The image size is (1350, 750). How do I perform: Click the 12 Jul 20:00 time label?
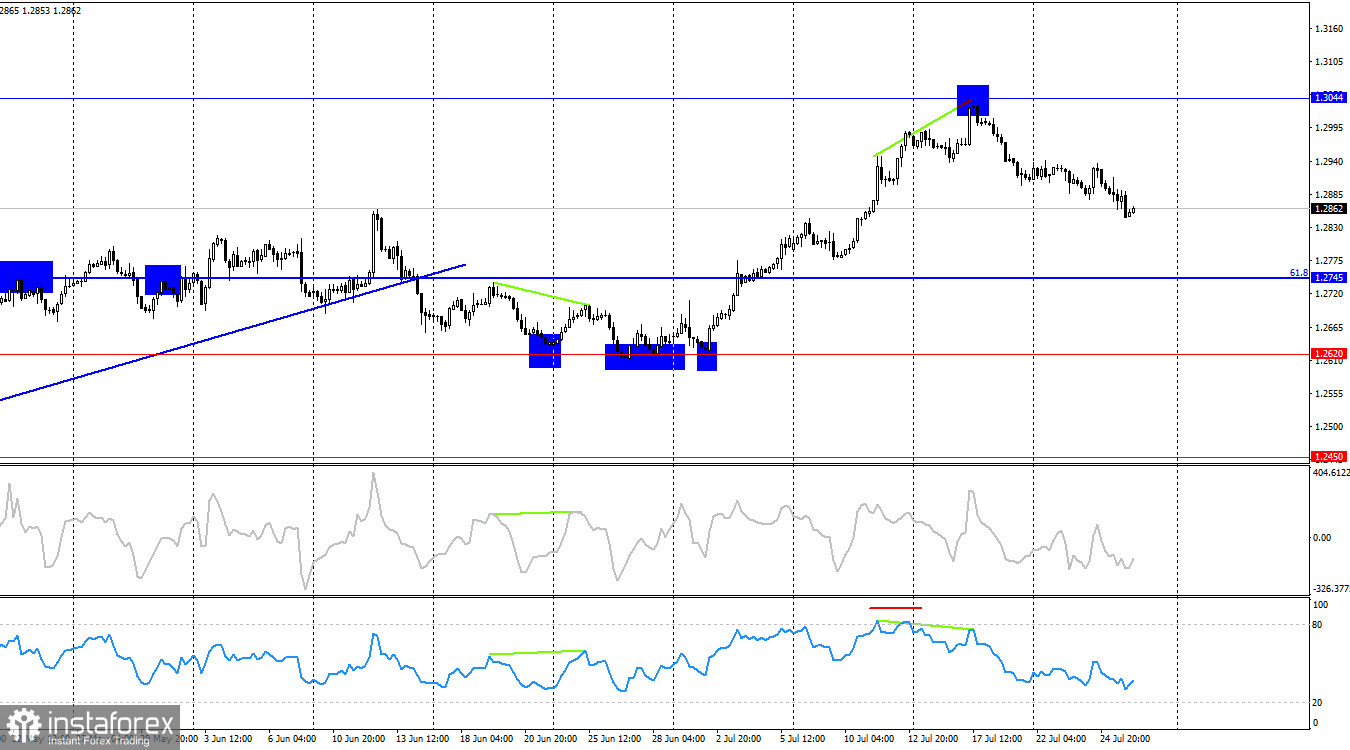pyautogui.click(x=933, y=739)
